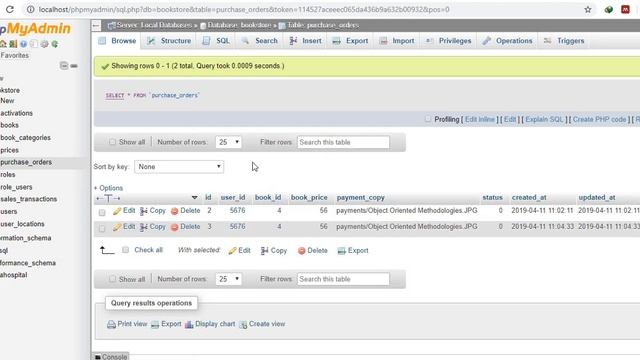Image resolution: width=640 pixels, height=360 pixels.
Task: Switch to the Structure tab
Action: click(169, 41)
